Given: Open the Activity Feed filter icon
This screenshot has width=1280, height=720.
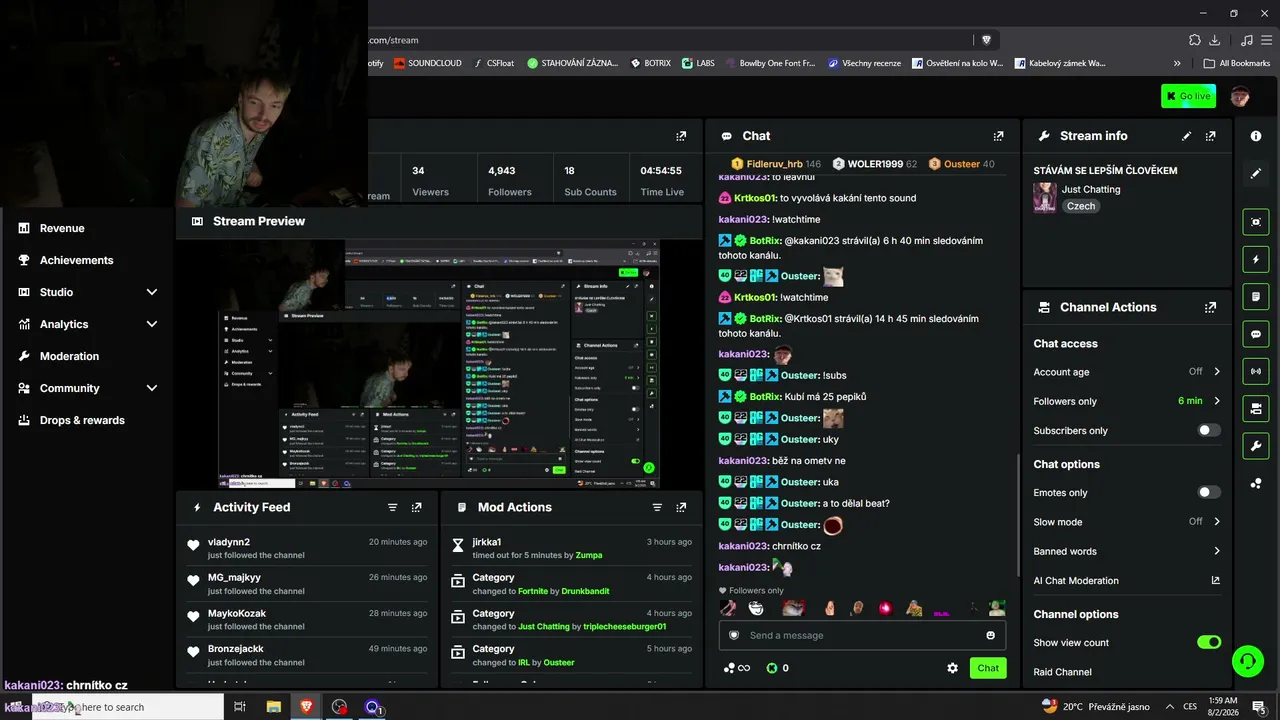Looking at the screenshot, I should 393,507.
